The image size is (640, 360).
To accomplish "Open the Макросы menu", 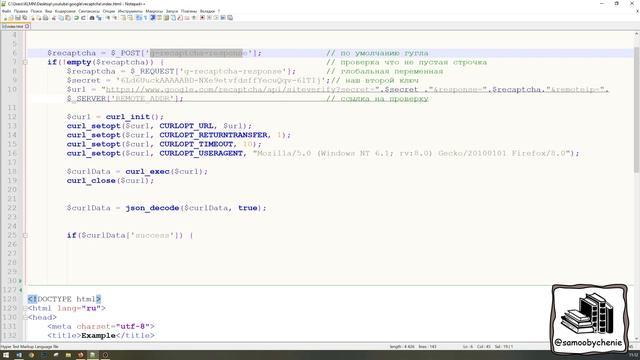I will point(154,11).
